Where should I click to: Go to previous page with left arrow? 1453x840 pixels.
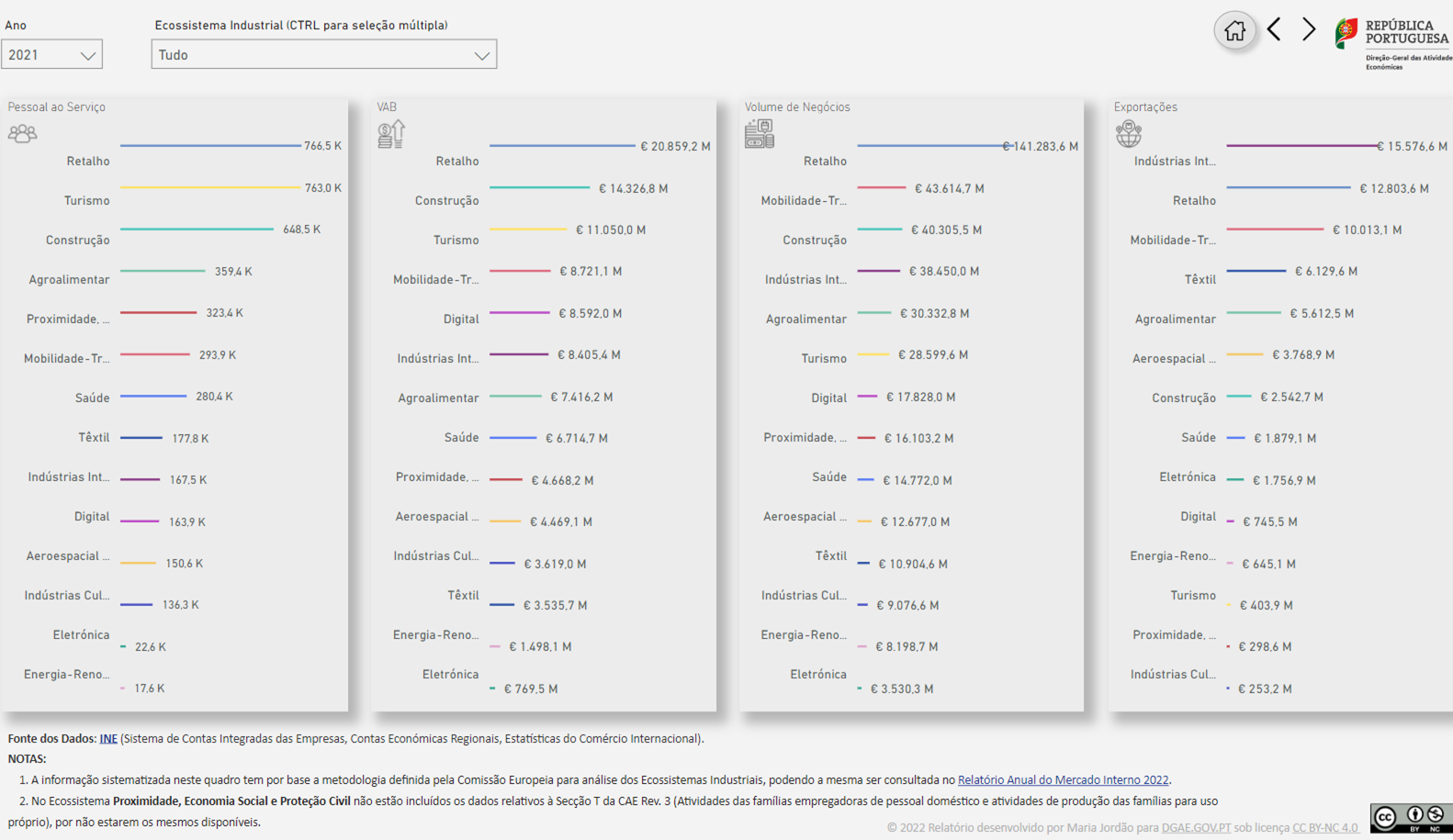1274,29
